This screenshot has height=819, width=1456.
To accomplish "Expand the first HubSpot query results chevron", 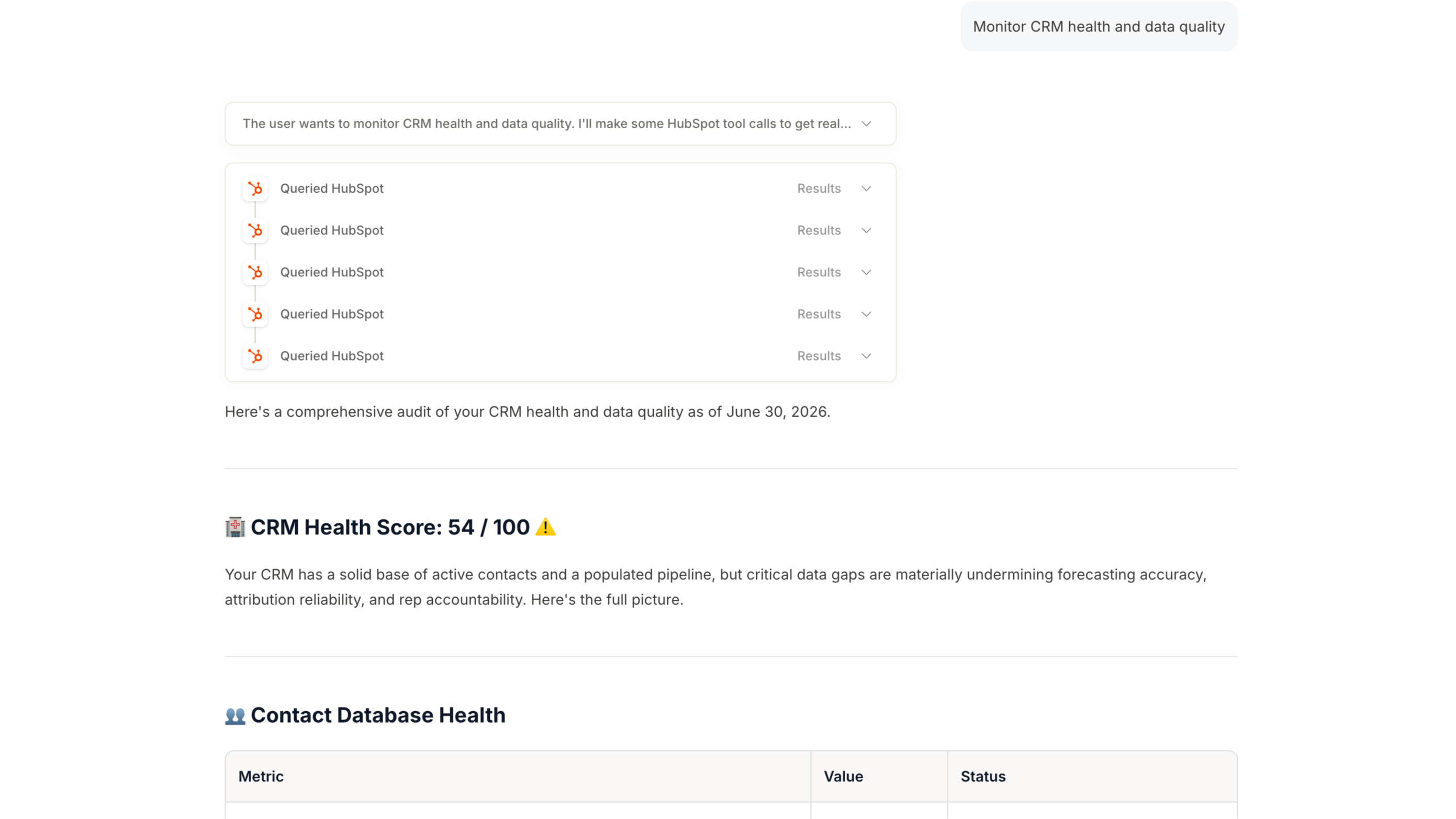I will point(866,188).
